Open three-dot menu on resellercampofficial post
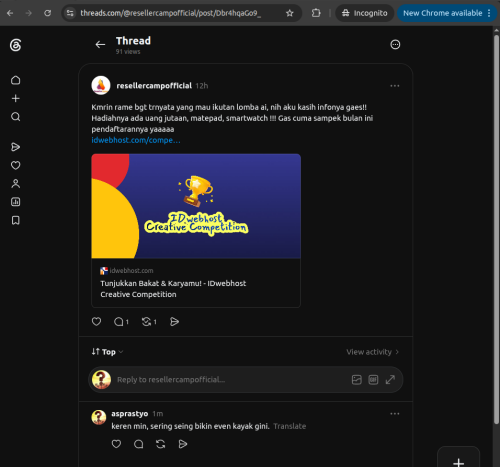500x467 pixels. click(x=395, y=86)
